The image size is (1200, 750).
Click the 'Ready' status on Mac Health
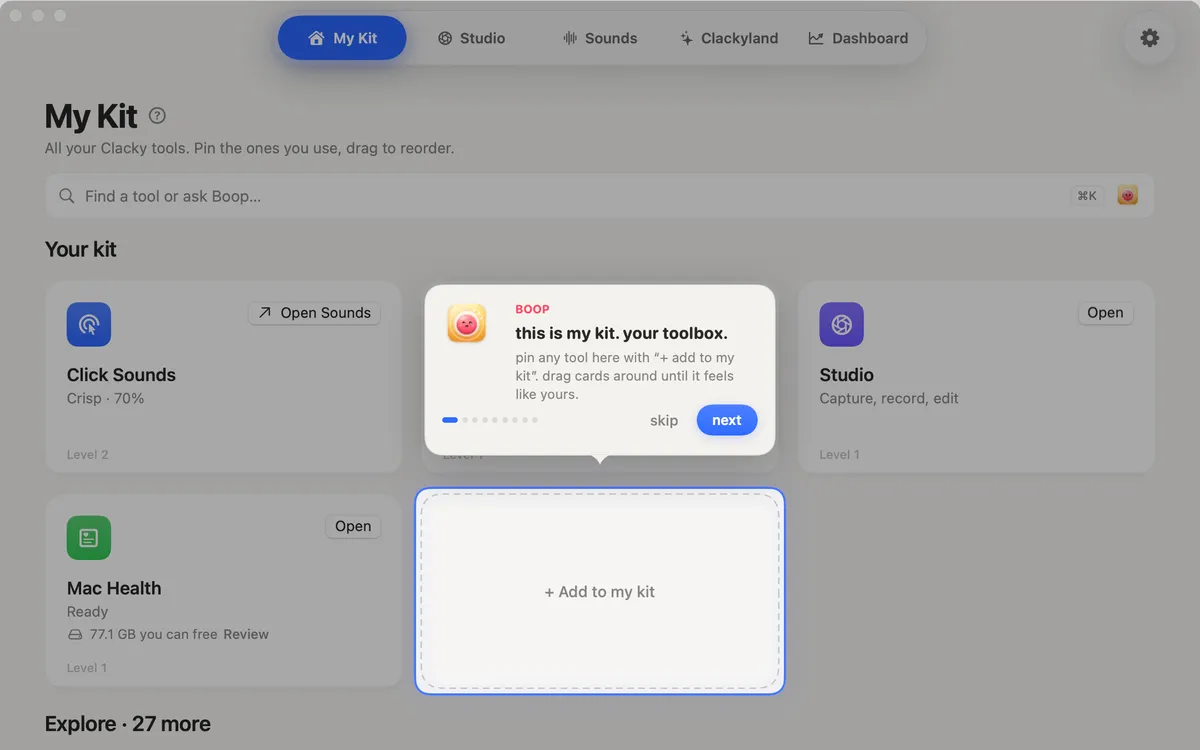(x=87, y=611)
